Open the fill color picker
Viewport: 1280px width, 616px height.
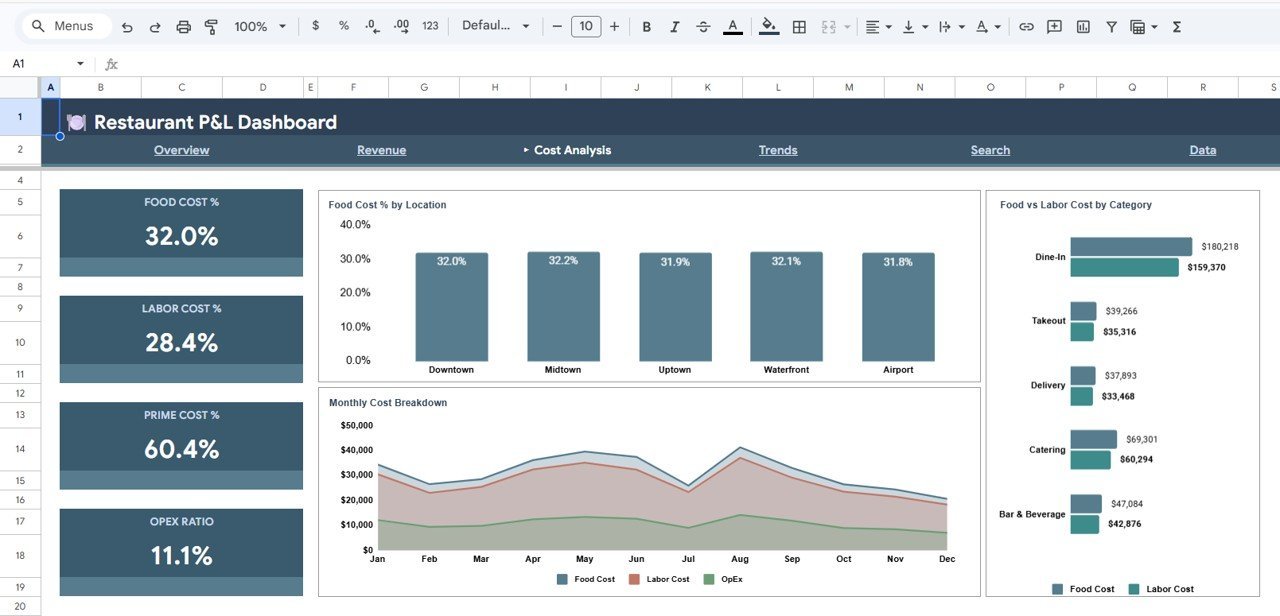[x=768, y=27]
